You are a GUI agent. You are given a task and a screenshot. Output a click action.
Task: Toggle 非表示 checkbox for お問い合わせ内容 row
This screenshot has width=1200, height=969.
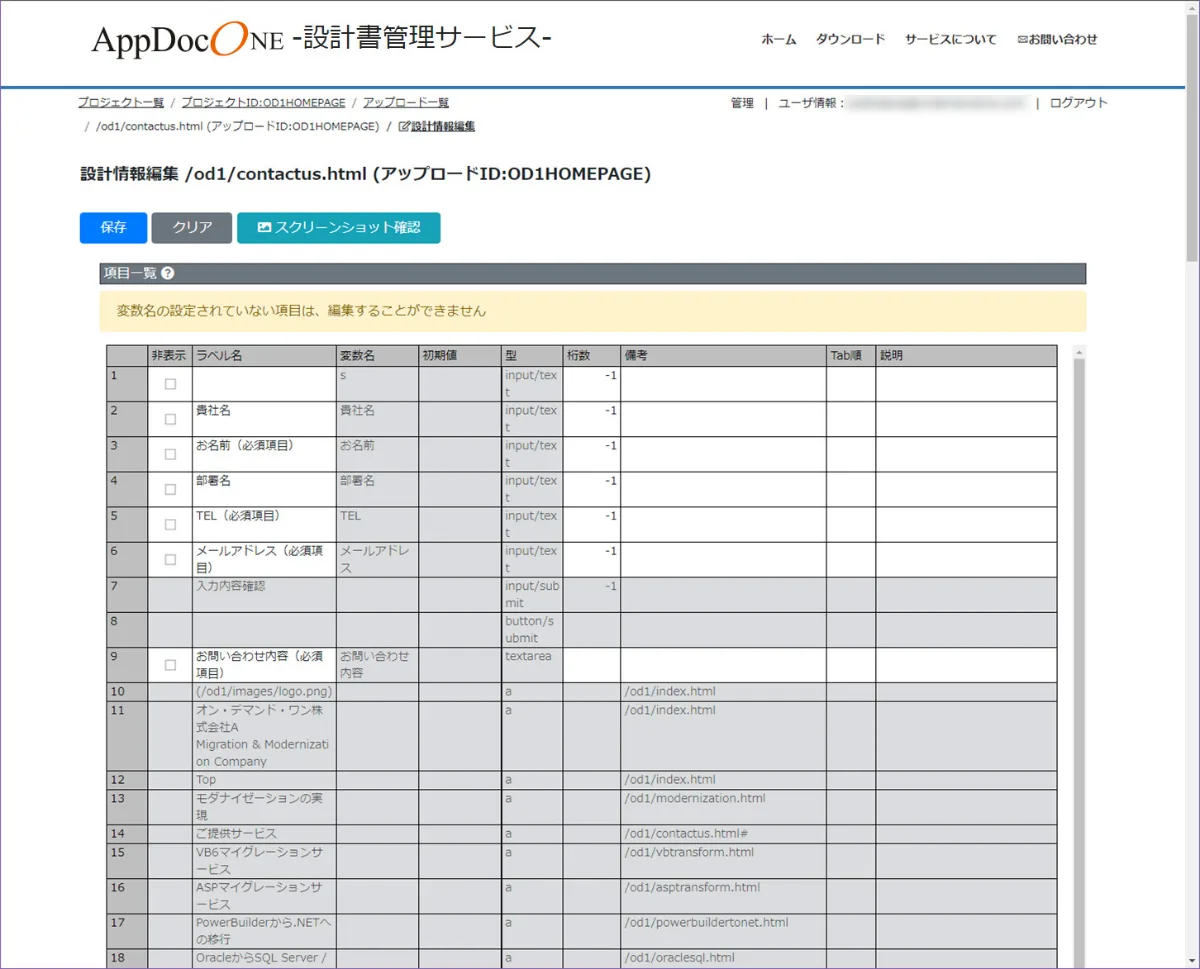(x=170, y=665)
